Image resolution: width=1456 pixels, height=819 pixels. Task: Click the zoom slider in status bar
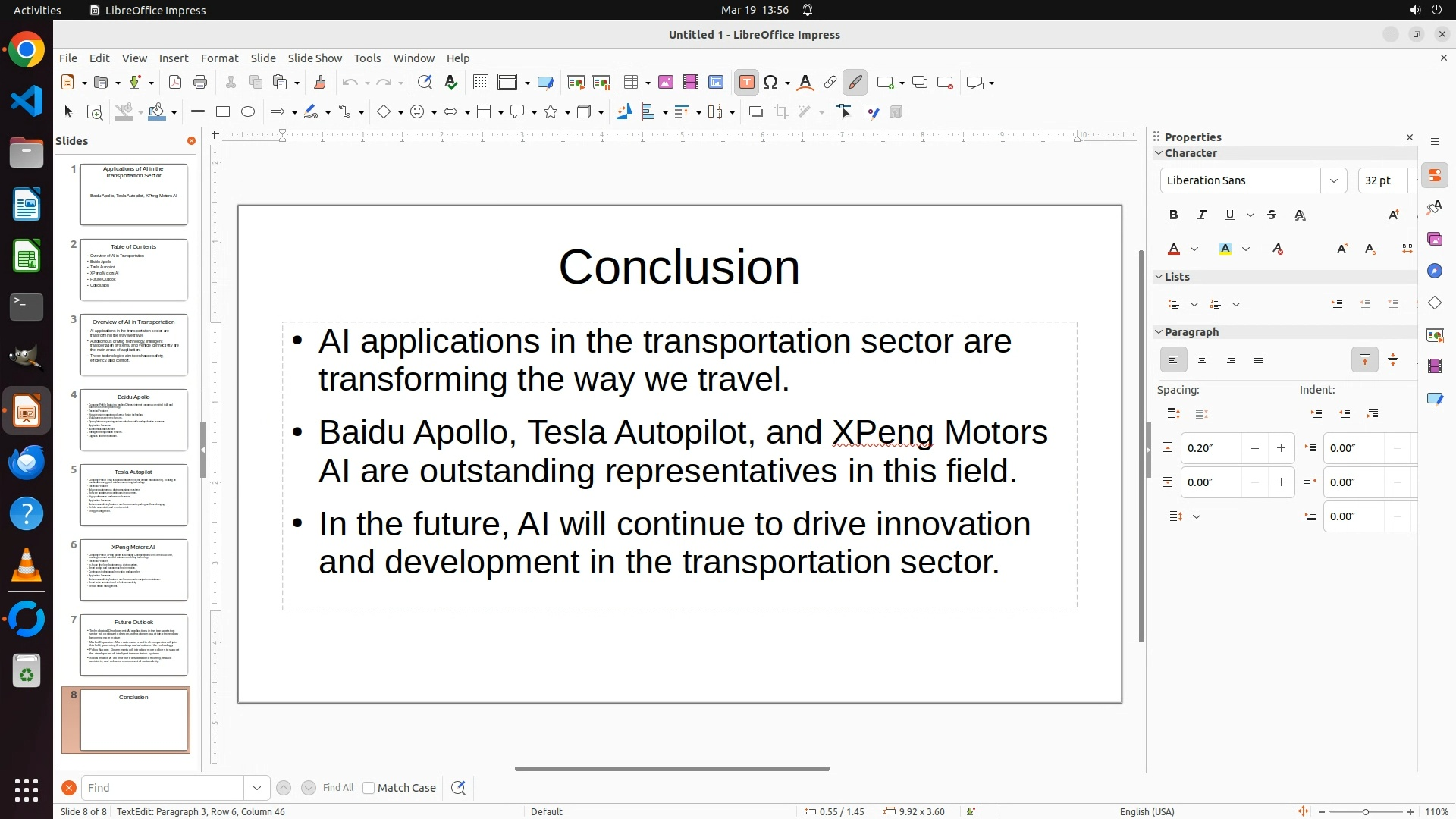click(x=1365, y=812)
